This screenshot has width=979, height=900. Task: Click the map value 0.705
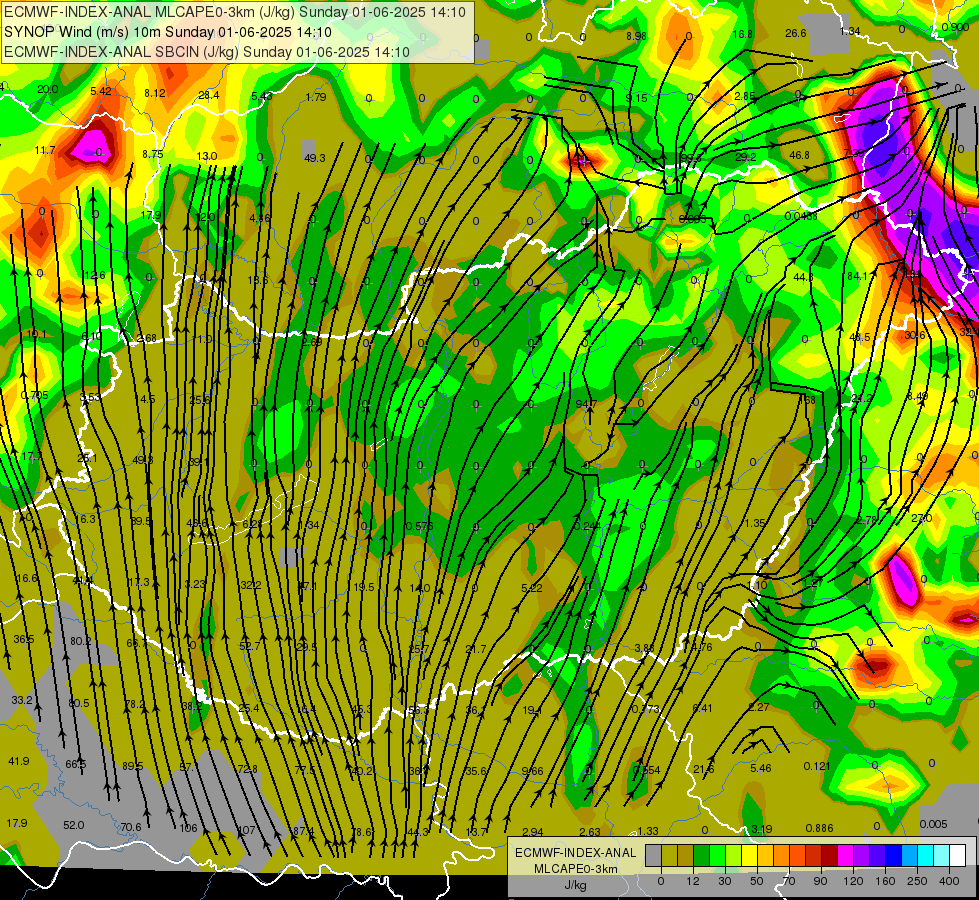(x=34, y=395)
